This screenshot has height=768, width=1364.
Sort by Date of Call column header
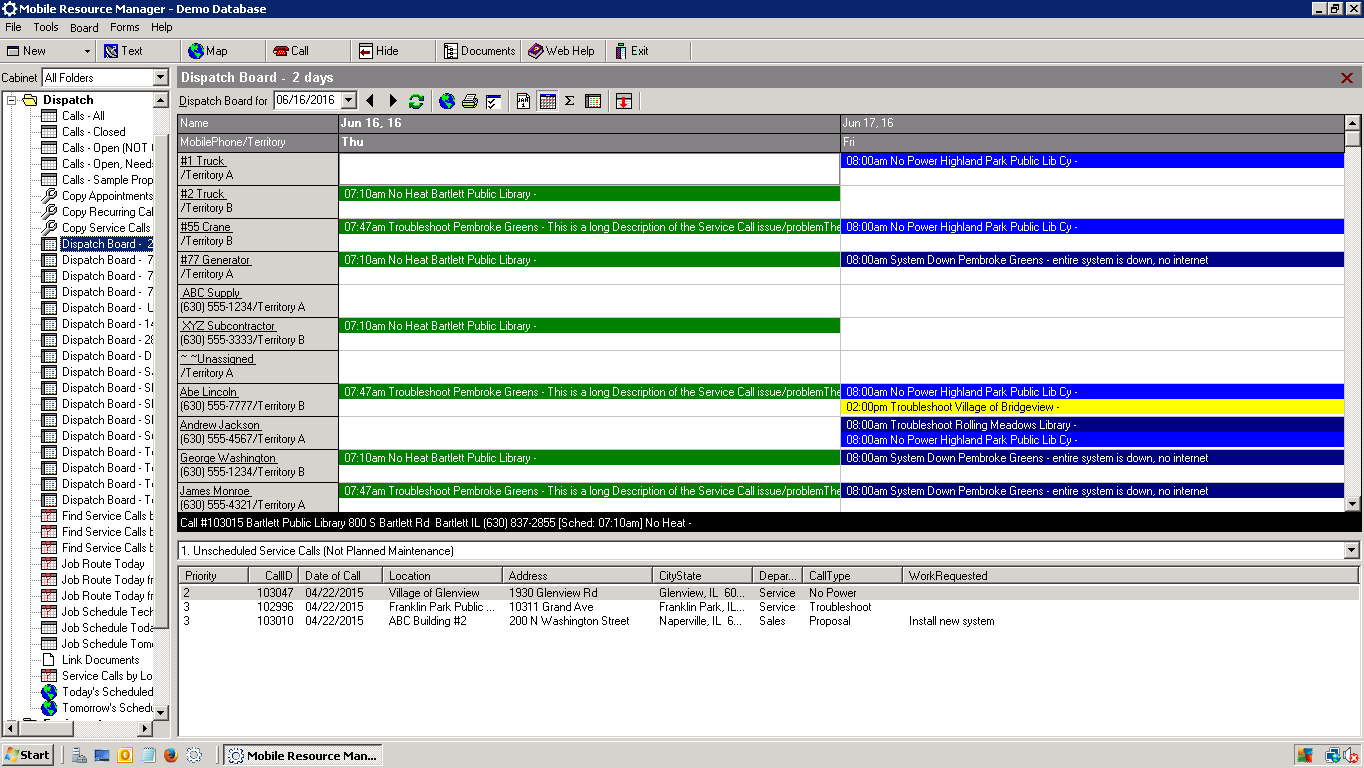[x=342, y=576]
